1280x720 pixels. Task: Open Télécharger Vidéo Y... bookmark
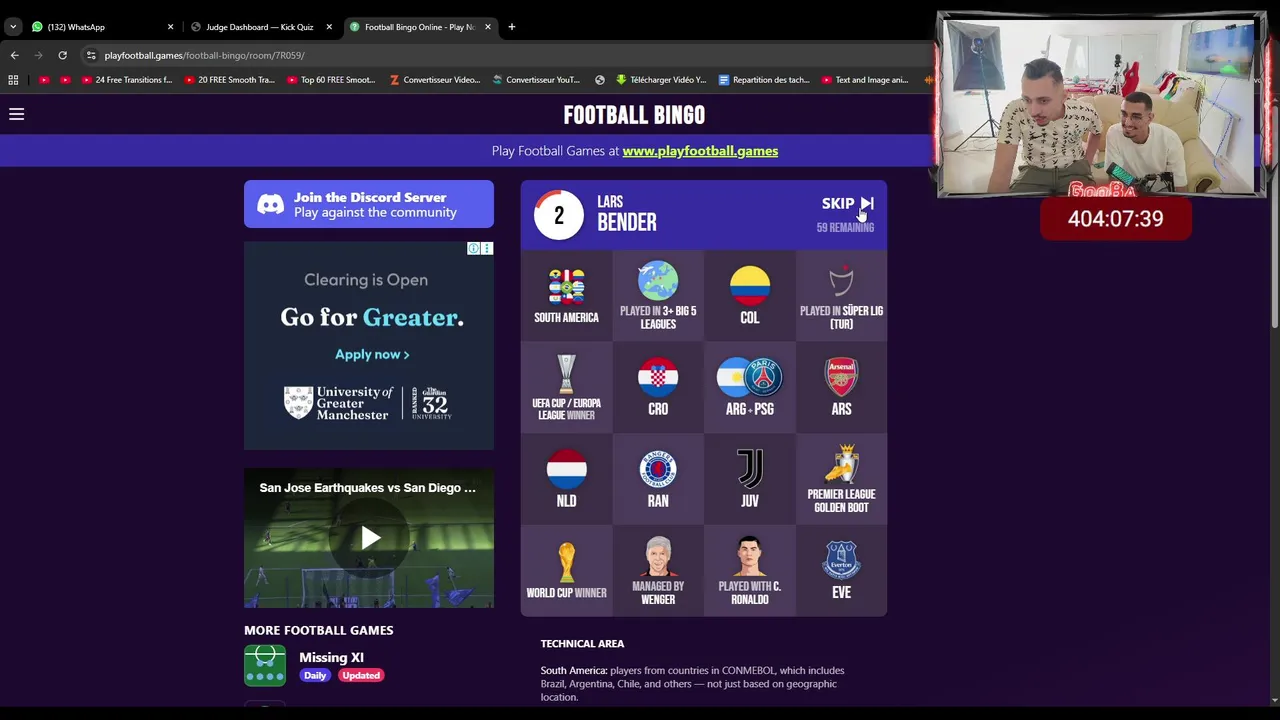[661, 80]
